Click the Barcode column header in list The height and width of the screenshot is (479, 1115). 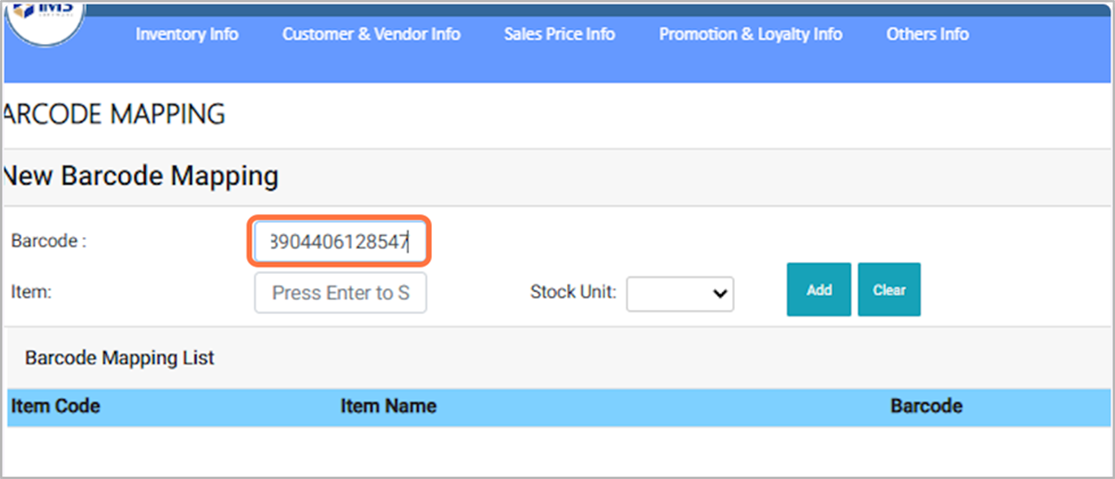click(x=926, y=406)
